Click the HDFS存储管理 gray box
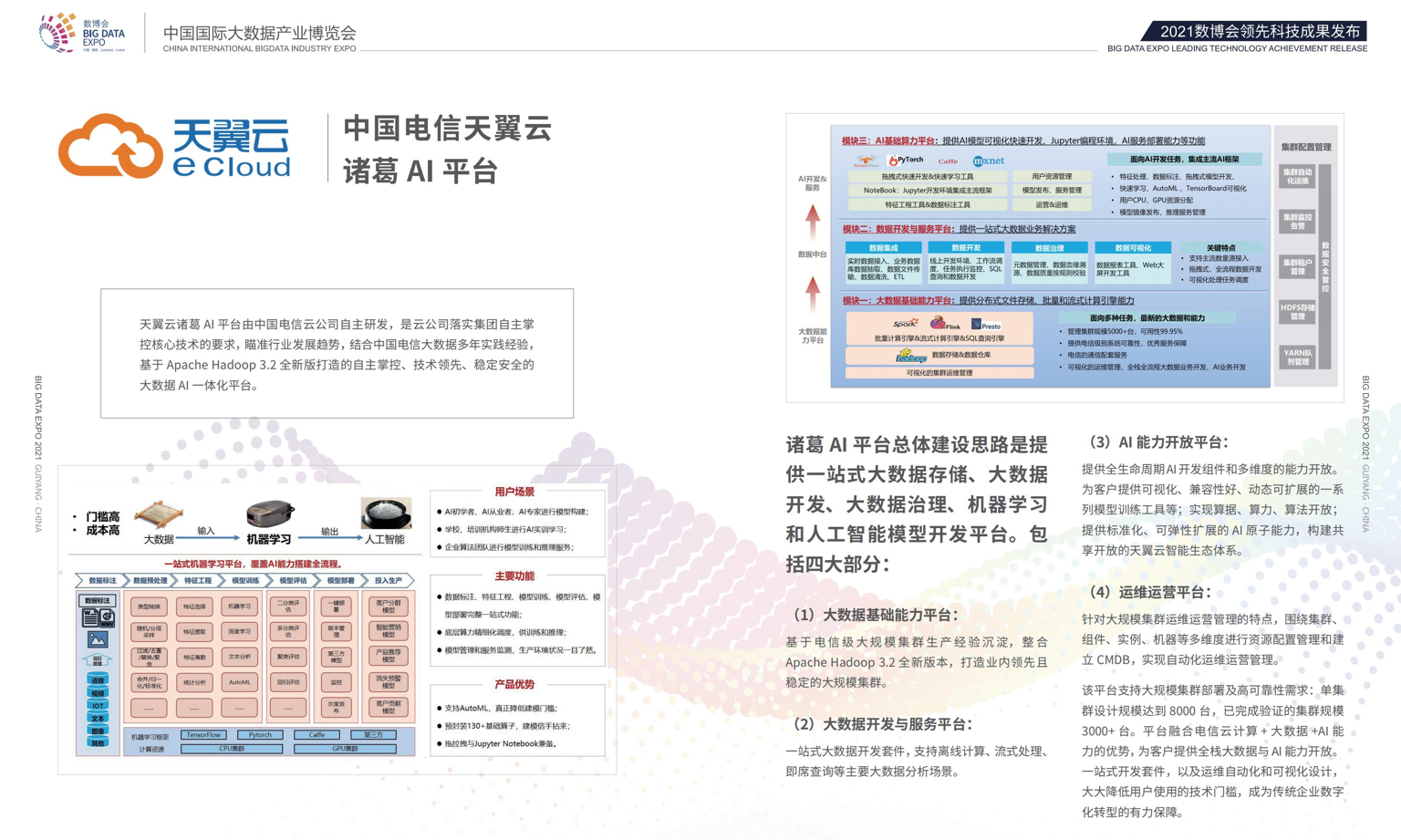The image size is (1401, 840). (1297, 312)
